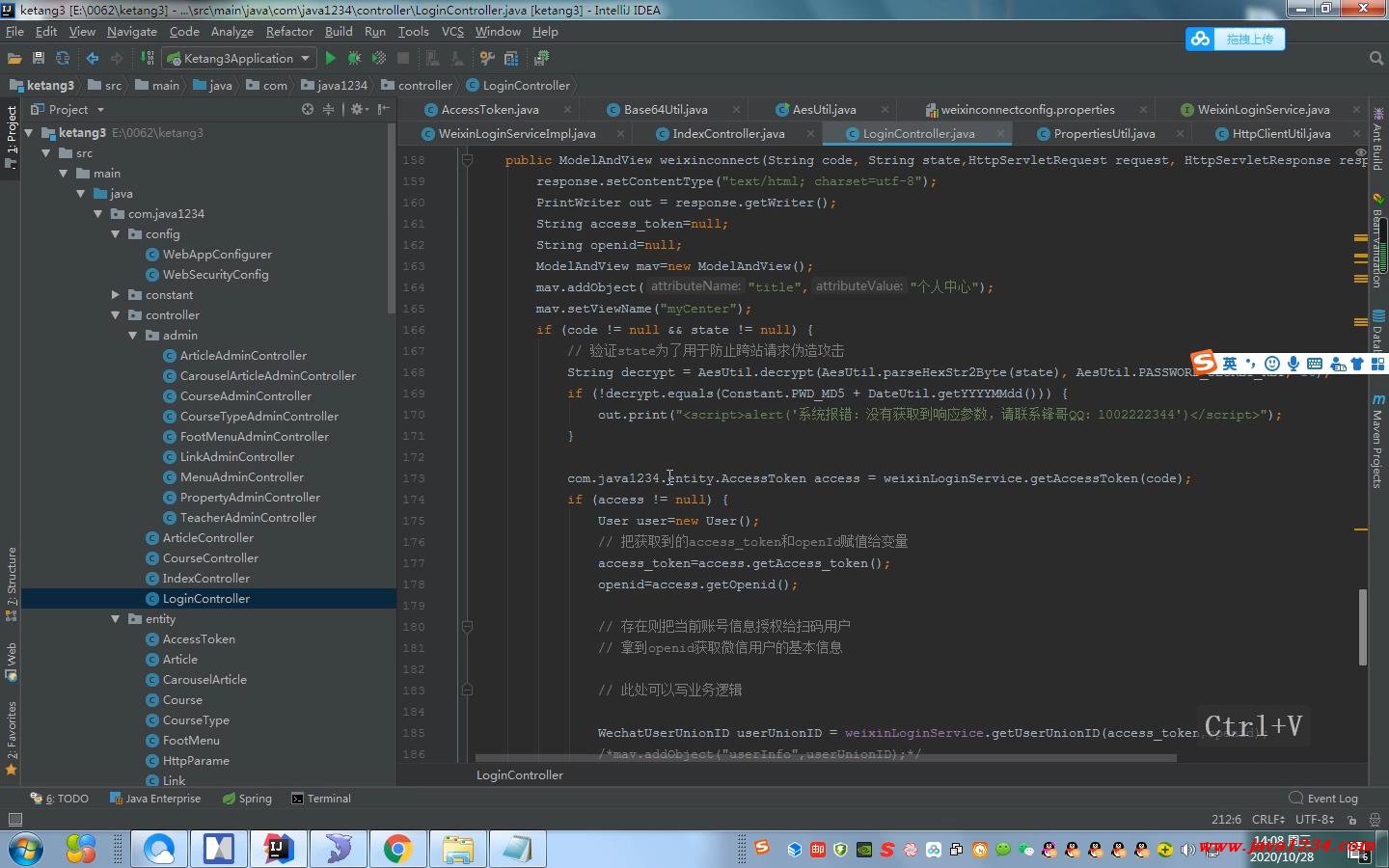Switch to the PropertiesUtil.java tab
This screenshot has width=1389, height=868.
1104,134
